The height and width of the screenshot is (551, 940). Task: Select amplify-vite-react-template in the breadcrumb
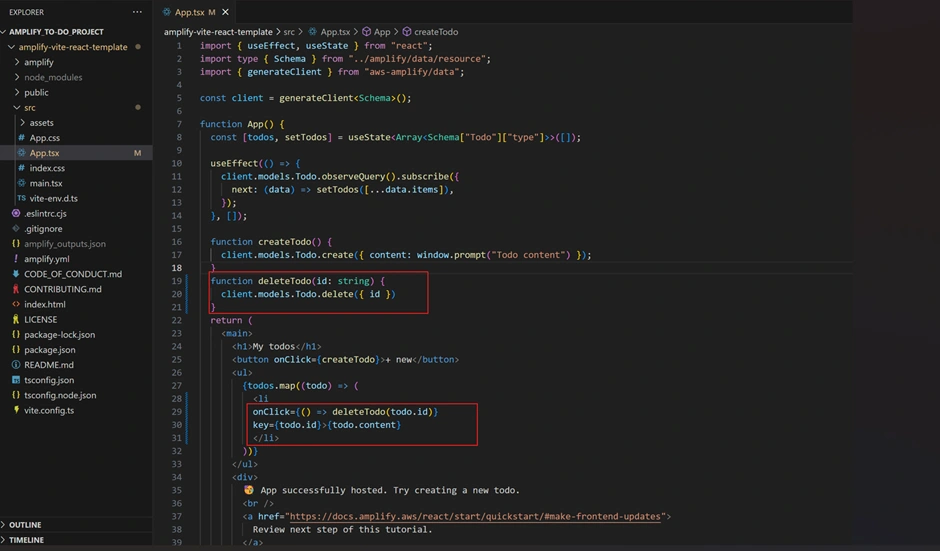(x=218, y=32)
